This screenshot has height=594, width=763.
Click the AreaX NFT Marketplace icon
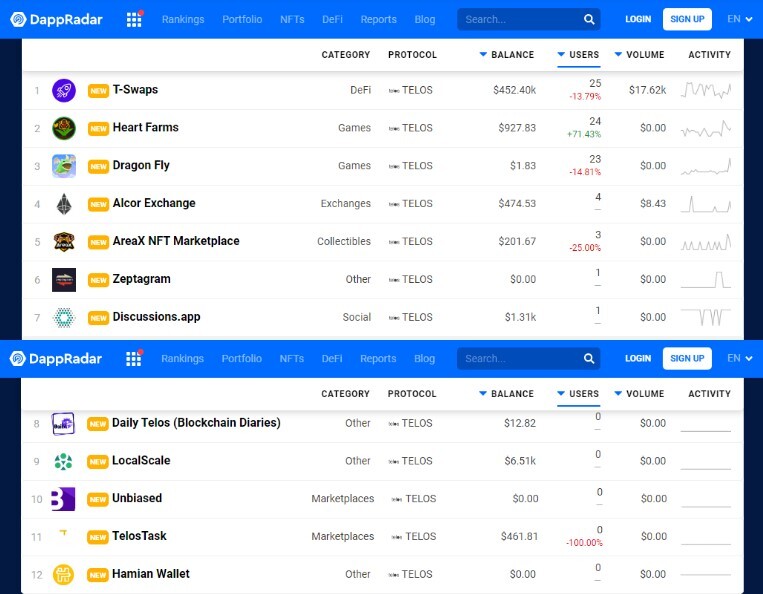tap(64, 242)
